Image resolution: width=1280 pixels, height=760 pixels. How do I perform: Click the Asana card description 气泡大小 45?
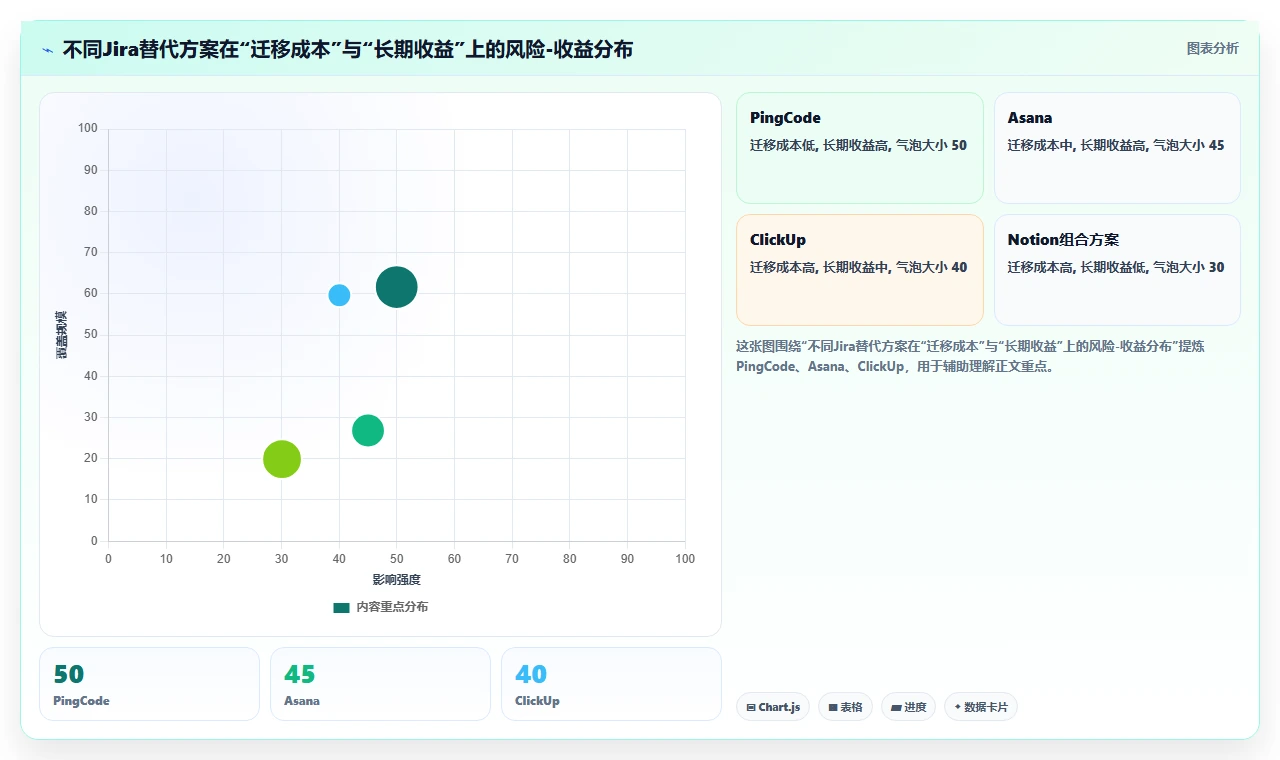pyautogui.click(x=1189, y=145)
